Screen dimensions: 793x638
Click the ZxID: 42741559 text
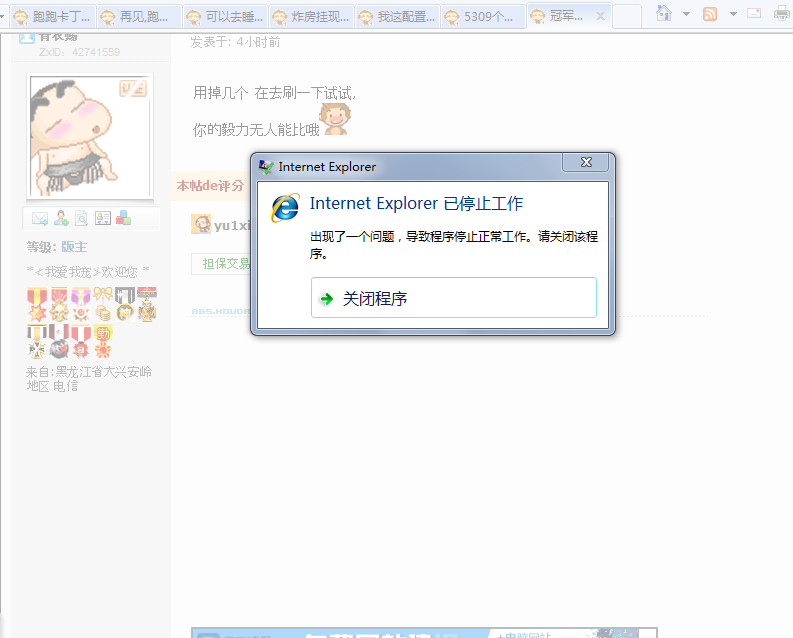79,52
